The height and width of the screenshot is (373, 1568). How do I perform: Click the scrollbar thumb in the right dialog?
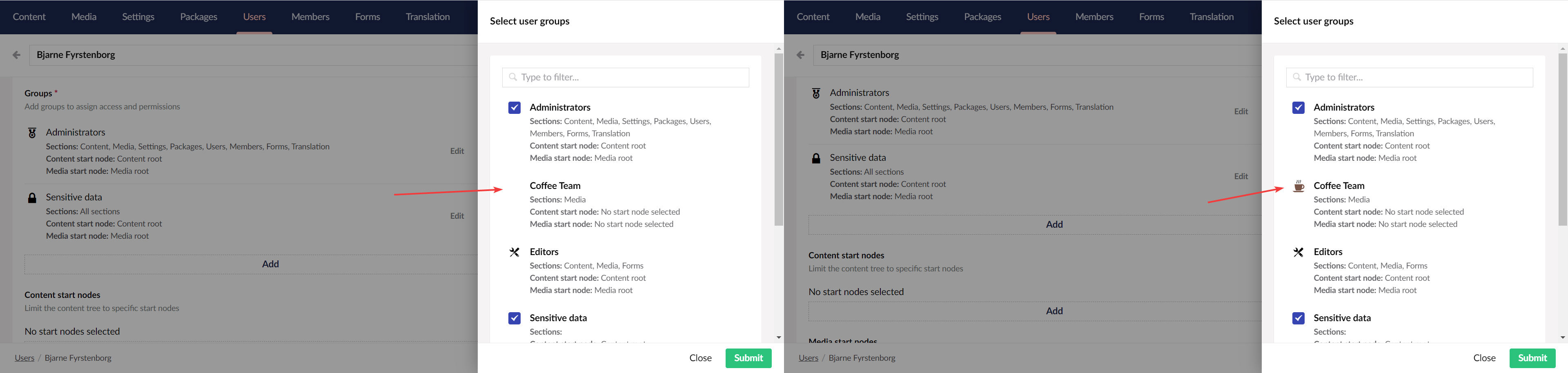point(1563,140)
